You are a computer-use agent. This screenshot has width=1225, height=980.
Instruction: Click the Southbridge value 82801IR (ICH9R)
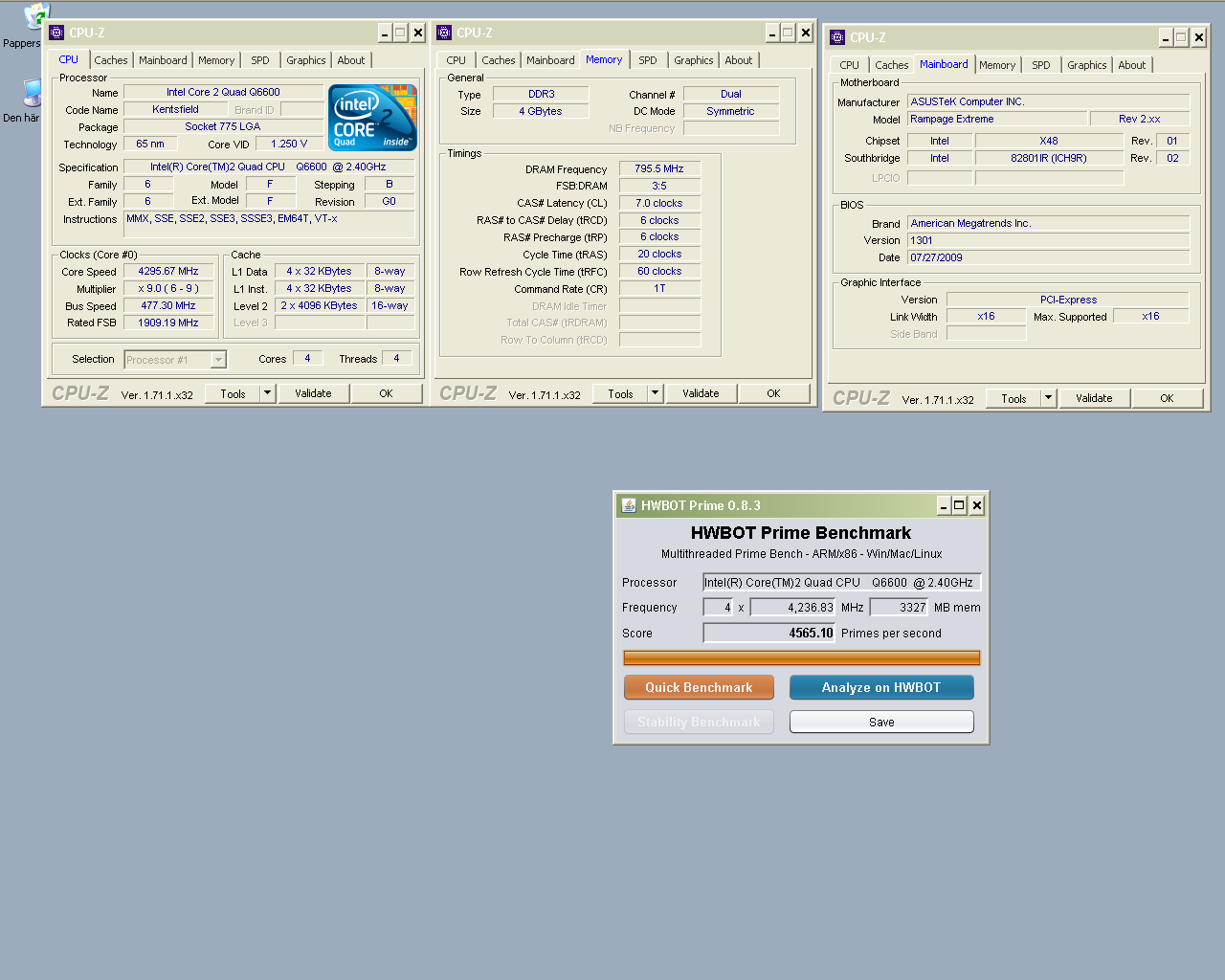(1049, 158)
